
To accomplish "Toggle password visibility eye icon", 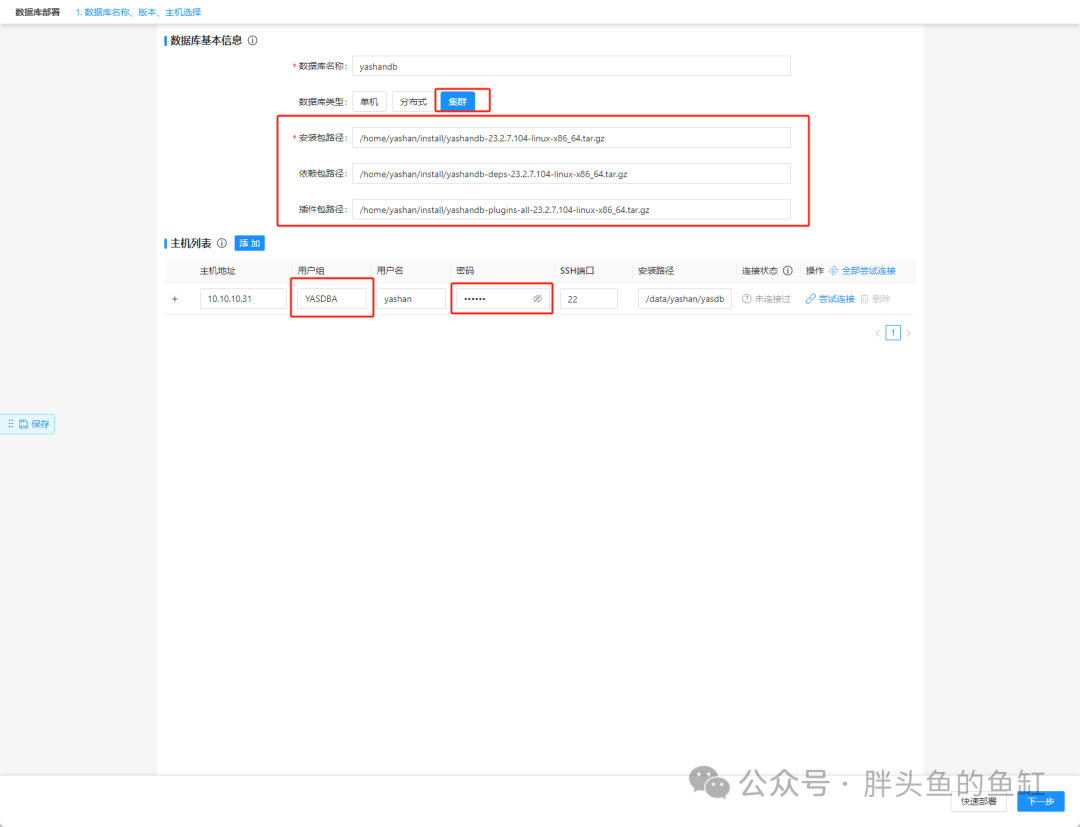I will click(x=538, y=299).
